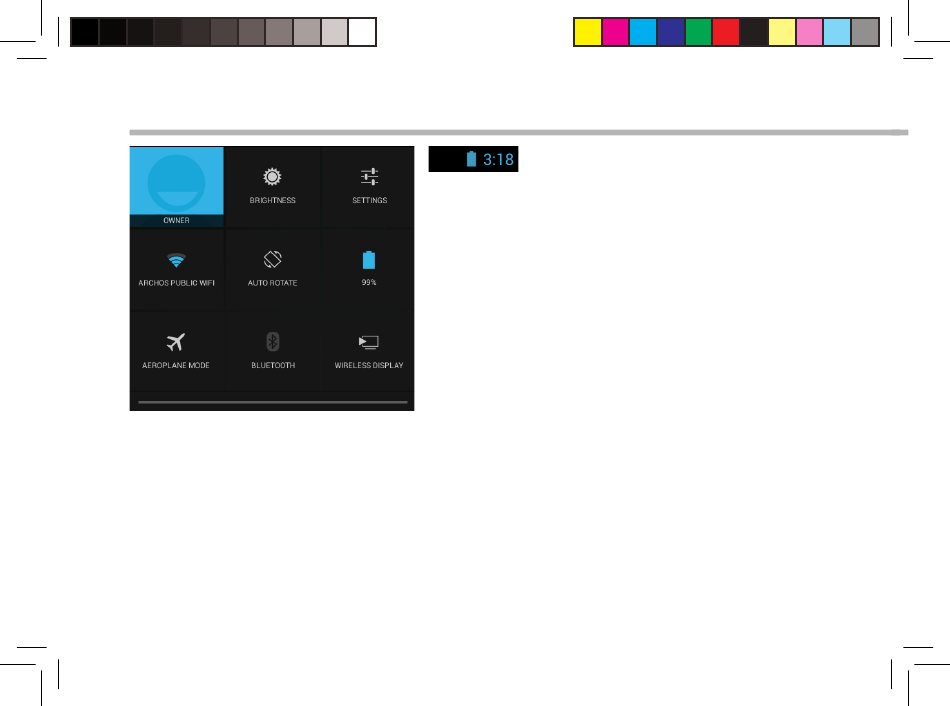Screen dimensions: 950x706
Task: Open Wireless Display casting option
Action: [368, 351]
